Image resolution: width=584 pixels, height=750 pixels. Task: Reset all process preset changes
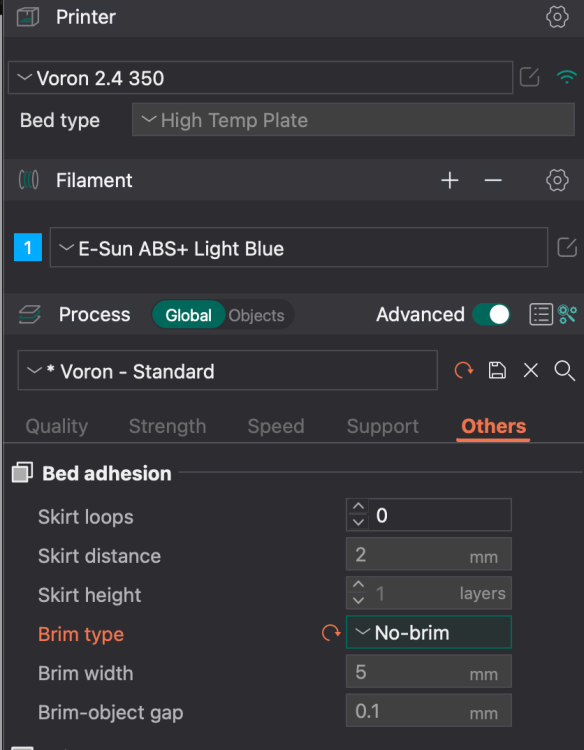[463, 370]
